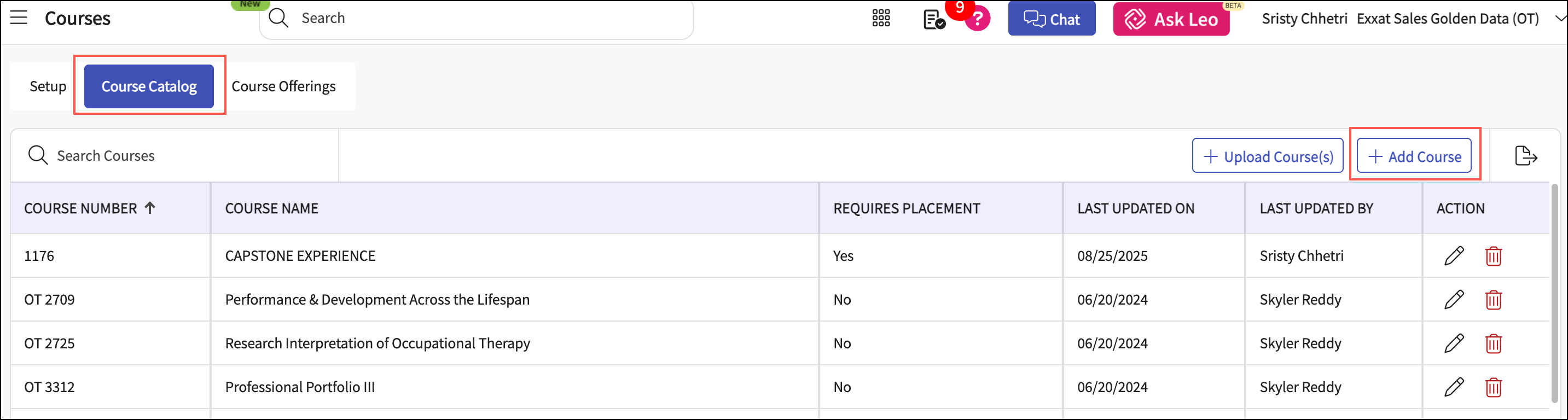Switch to the Course Offerings tab

coord(283,86)
